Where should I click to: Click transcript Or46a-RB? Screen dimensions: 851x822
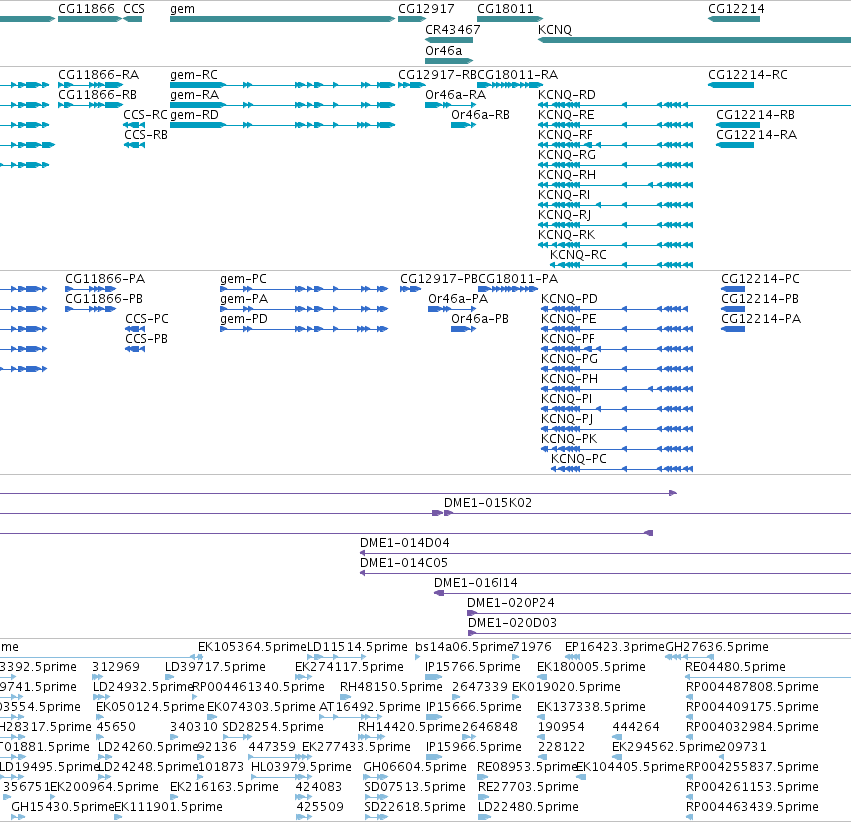click(x=463, y=125)
